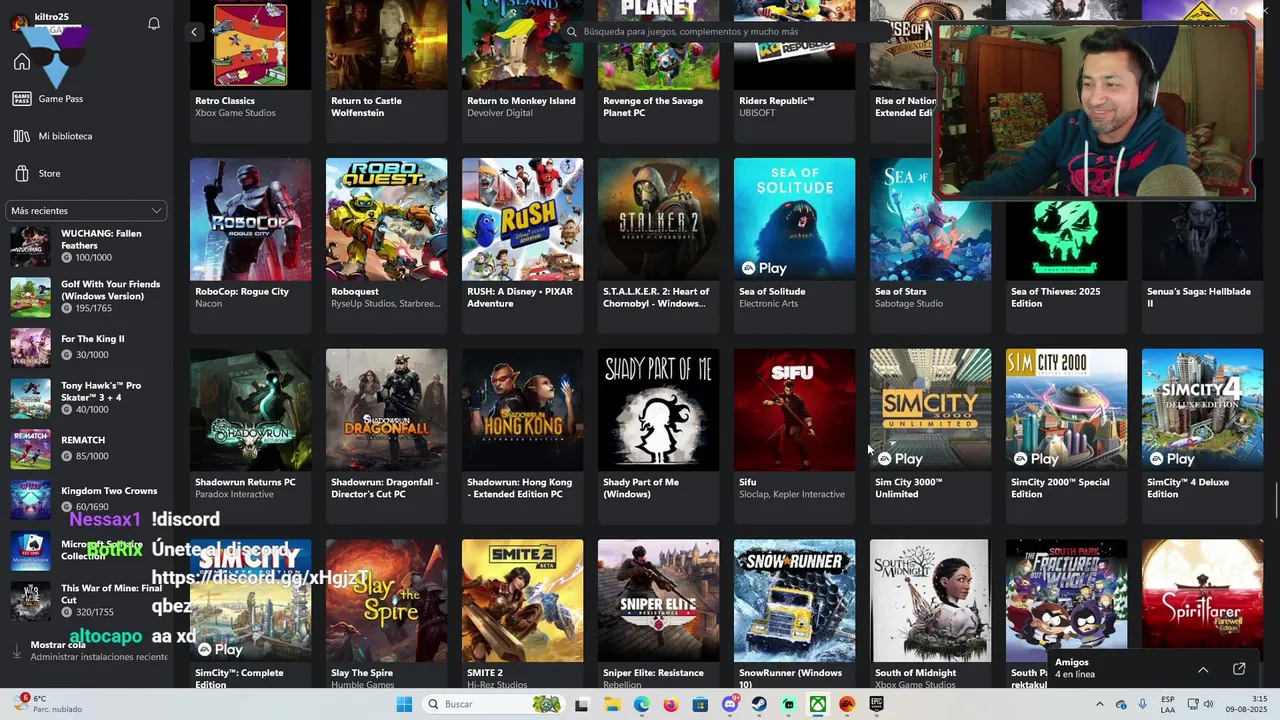Open File Explorer from taskbar
This screenshot has height=720, width=1280.
click(x=612, y=705)
